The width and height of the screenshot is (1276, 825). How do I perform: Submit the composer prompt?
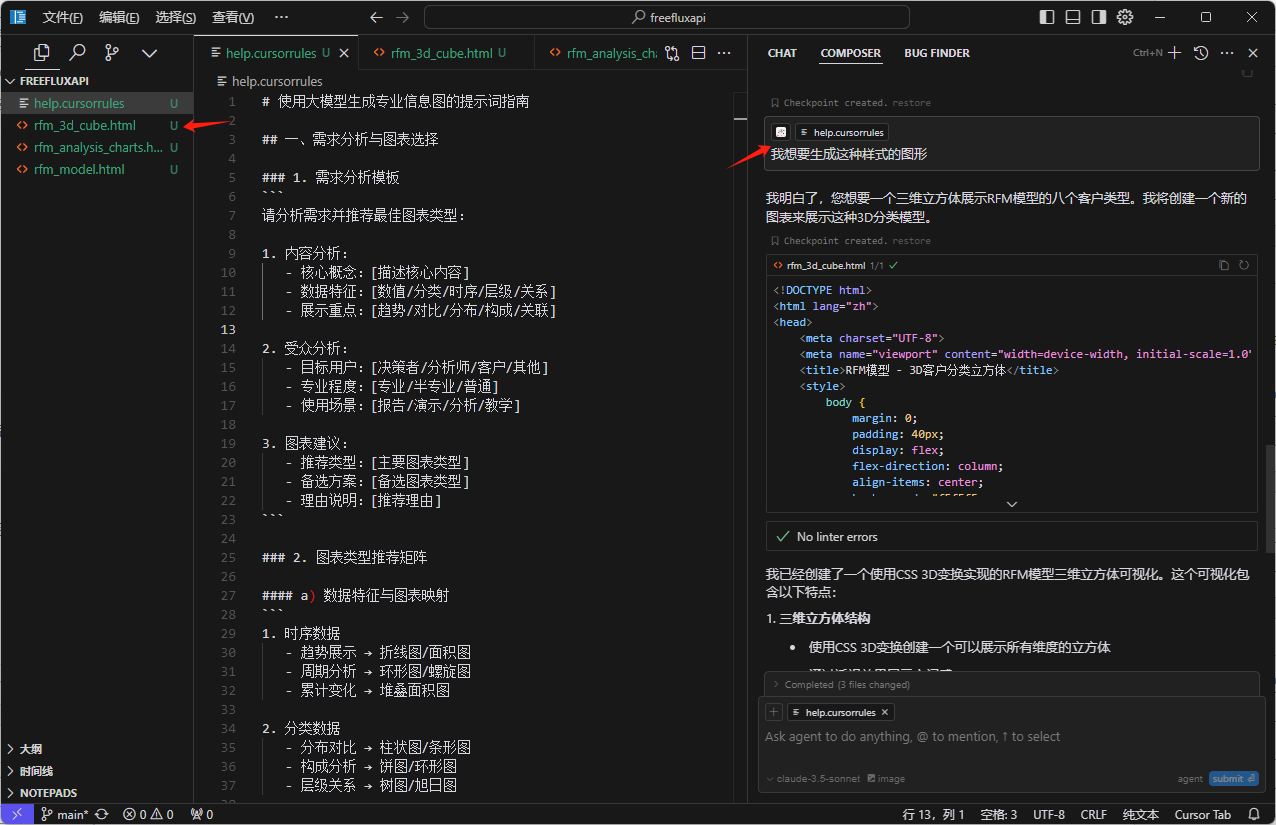coord(1234,778)
